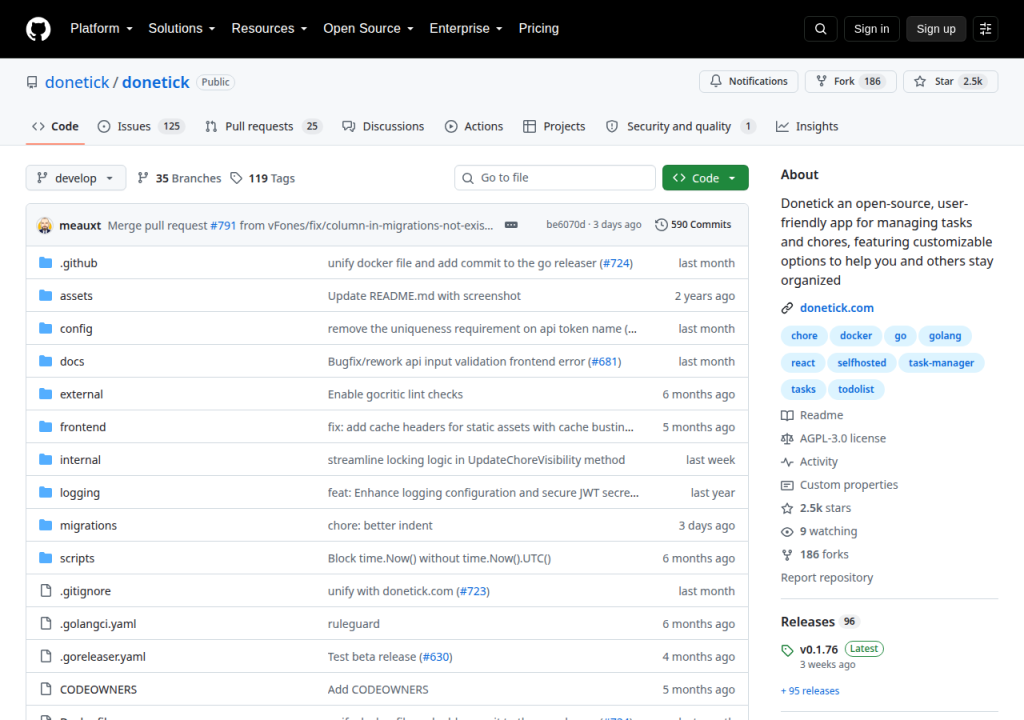Click the config folder icon
The width and height of the screenshot is (1024, 720).
45,328
